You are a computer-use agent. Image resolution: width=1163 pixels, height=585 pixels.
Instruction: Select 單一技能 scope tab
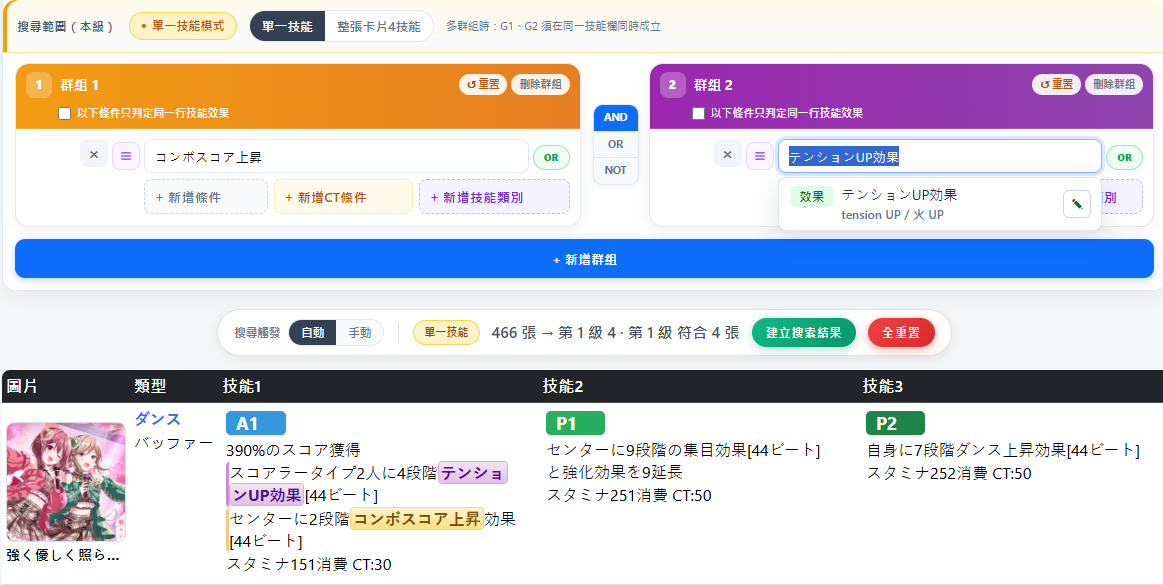(287, 26)
